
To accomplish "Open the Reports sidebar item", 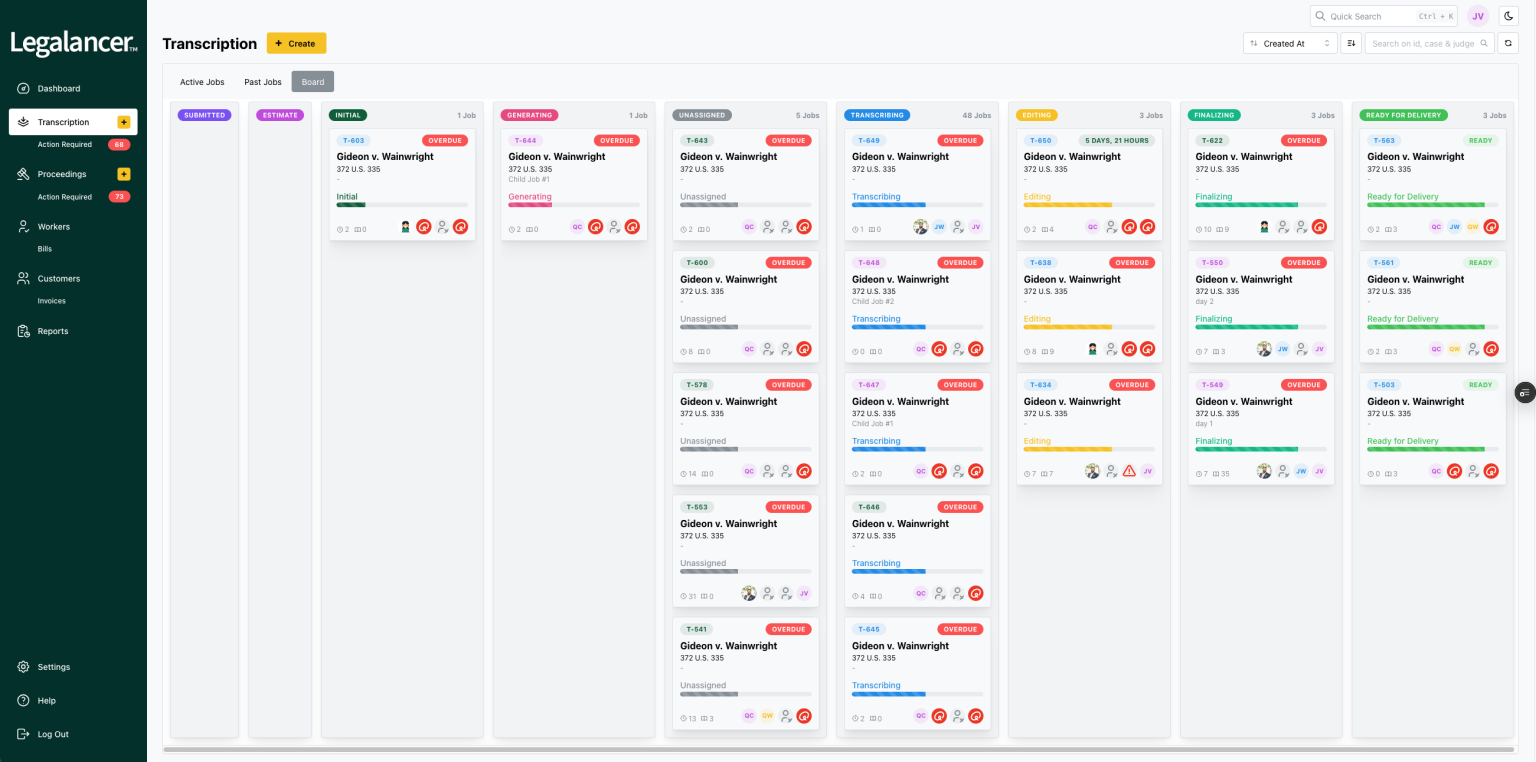I will click(53, 331).
